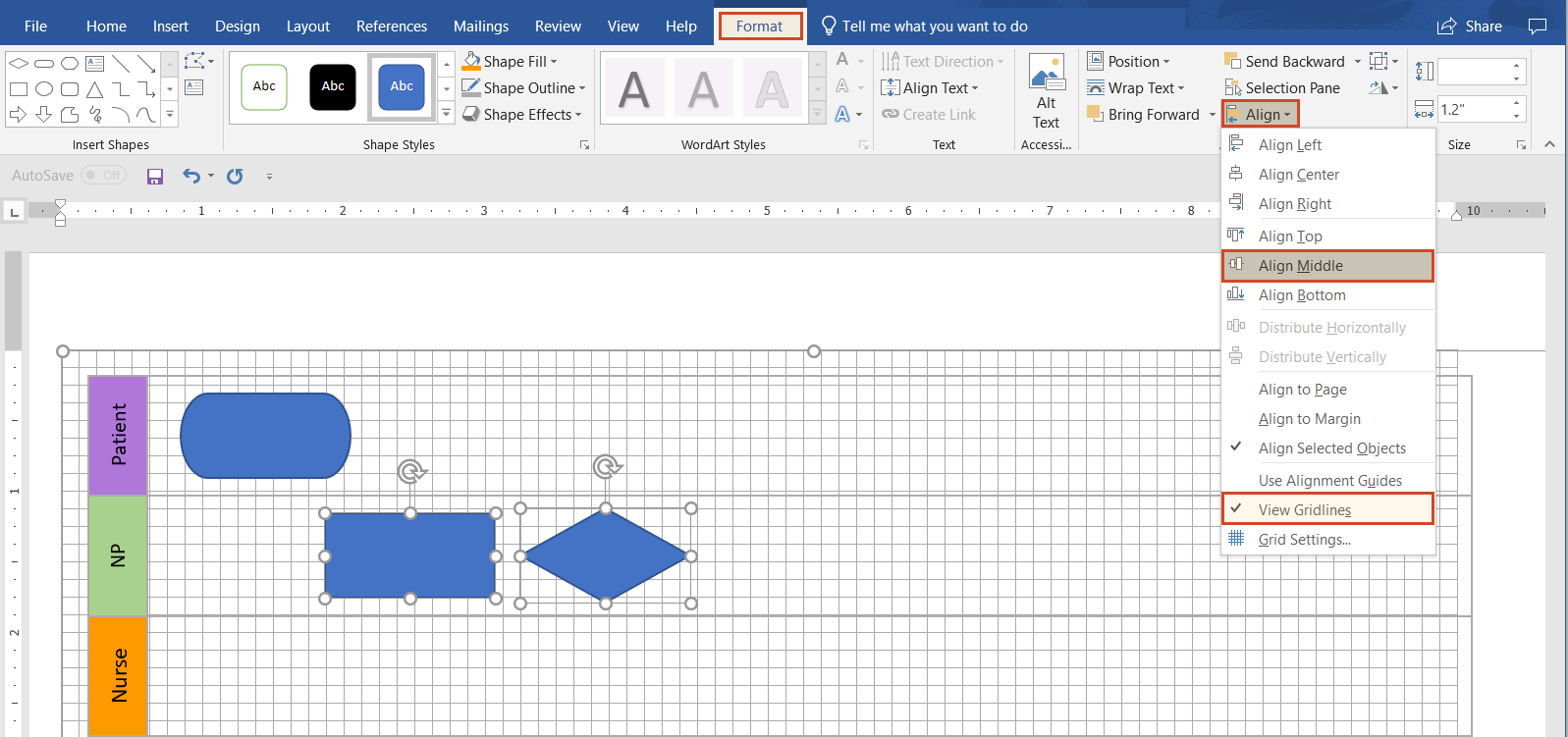The height and width of the screenshot is (737, 1568).
Task: Click the Redo icon in quick access toolbar
Action: (x=235, y=176)
